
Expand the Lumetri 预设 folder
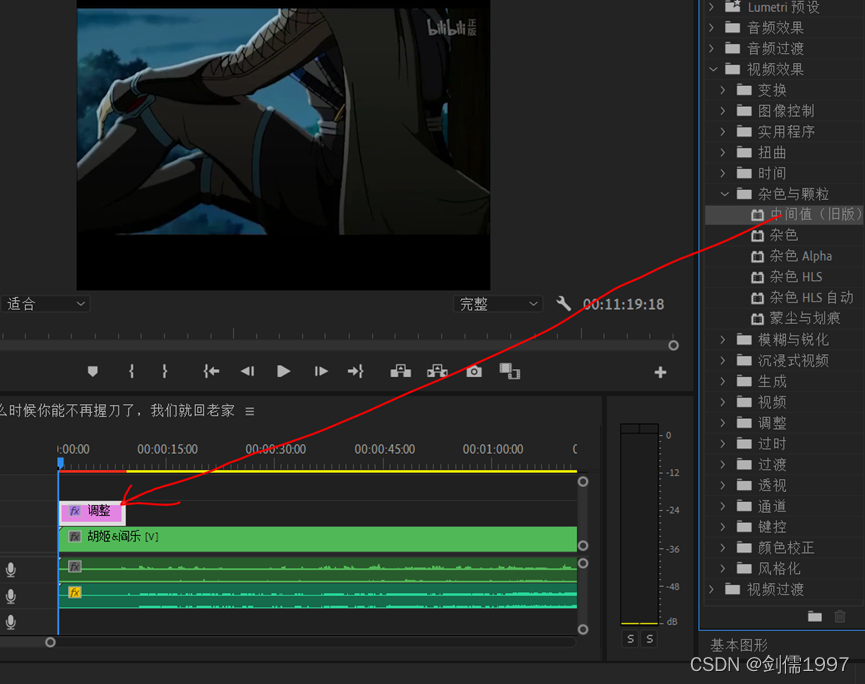712,7
